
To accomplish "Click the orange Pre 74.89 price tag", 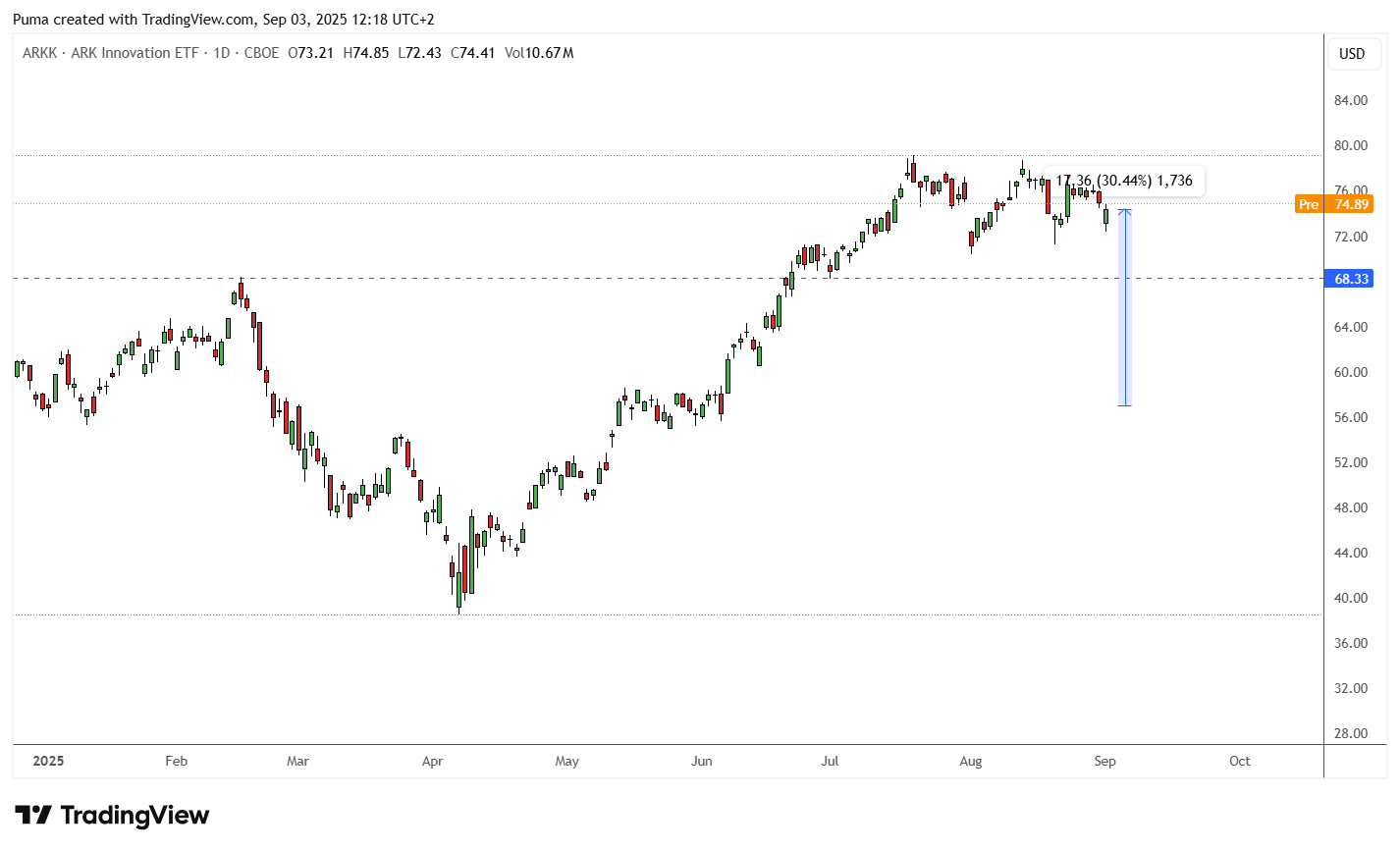I will coord(1333,204).
